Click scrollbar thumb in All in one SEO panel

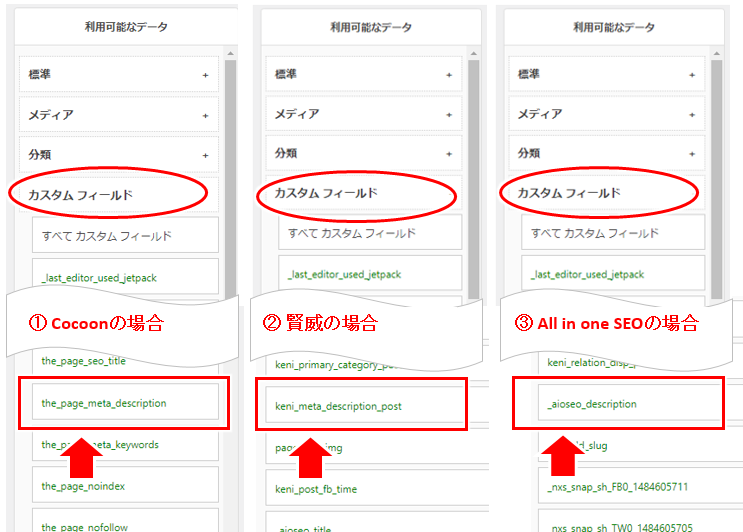click(x=716, y=179)
